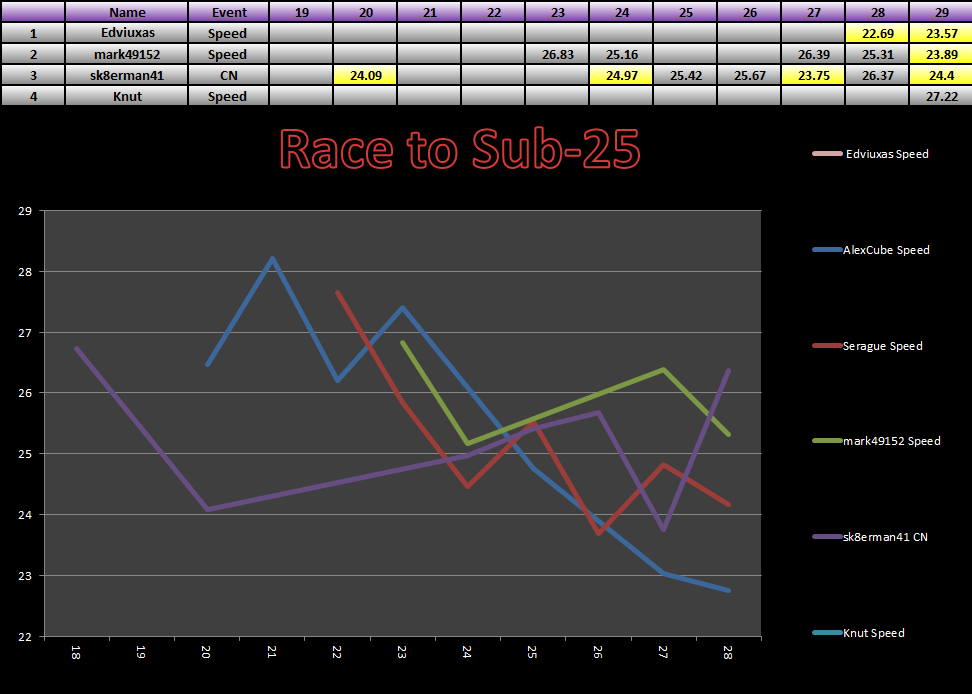The image size is (972, 694).
Task: Click the Race to Sub-25 chart title
Action: click(459, 149)
